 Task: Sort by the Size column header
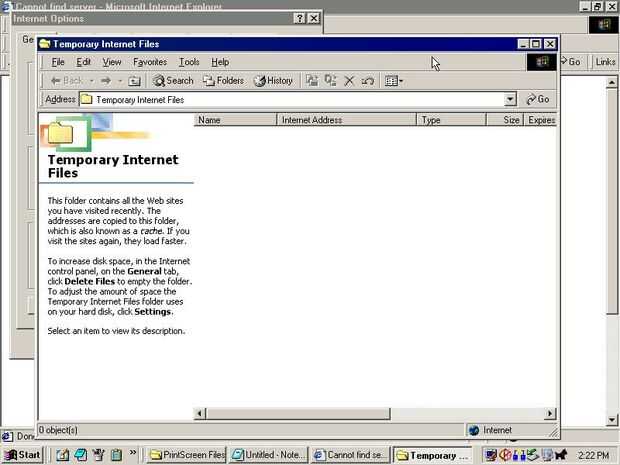[505, 120]
